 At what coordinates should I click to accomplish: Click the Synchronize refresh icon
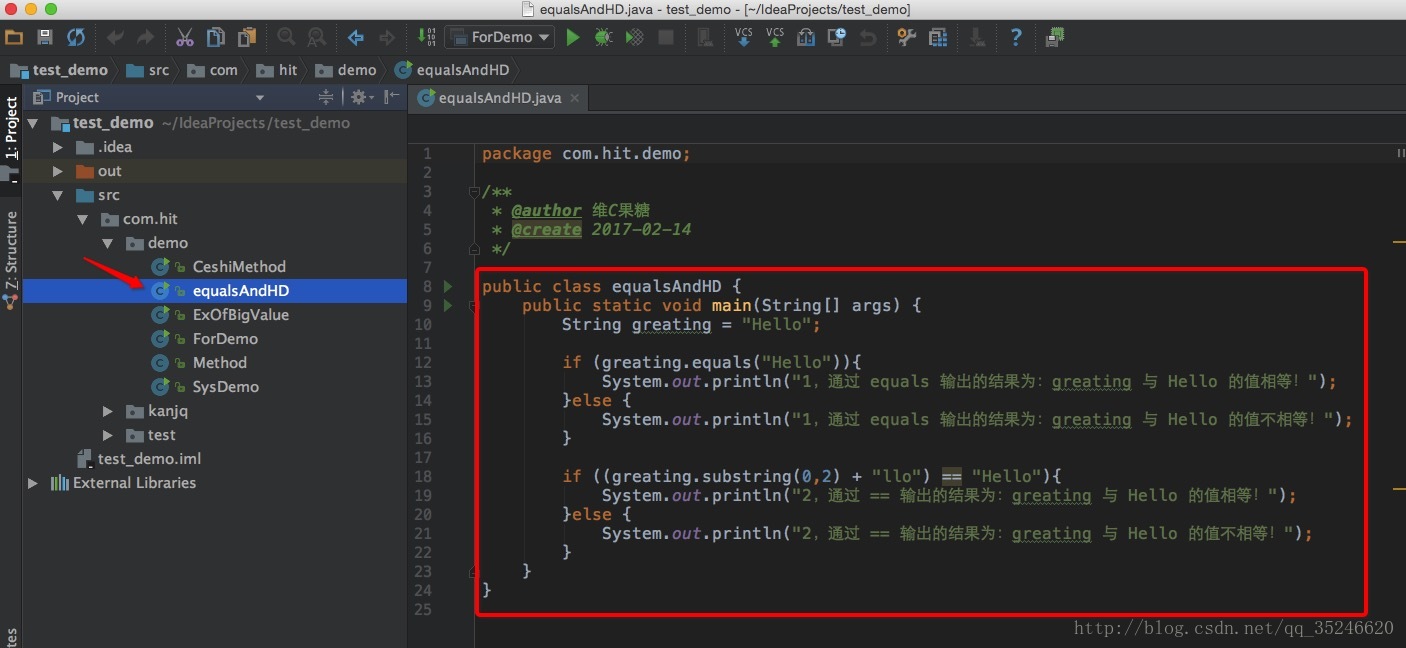(x=76, y=37)
